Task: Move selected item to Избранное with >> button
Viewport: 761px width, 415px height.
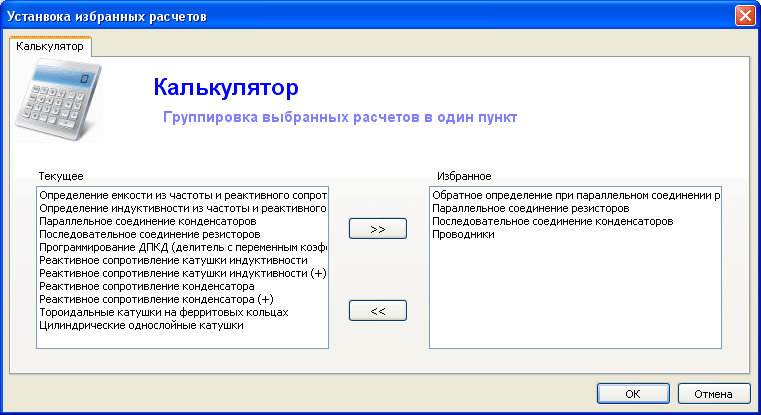Action: point(378,229)
